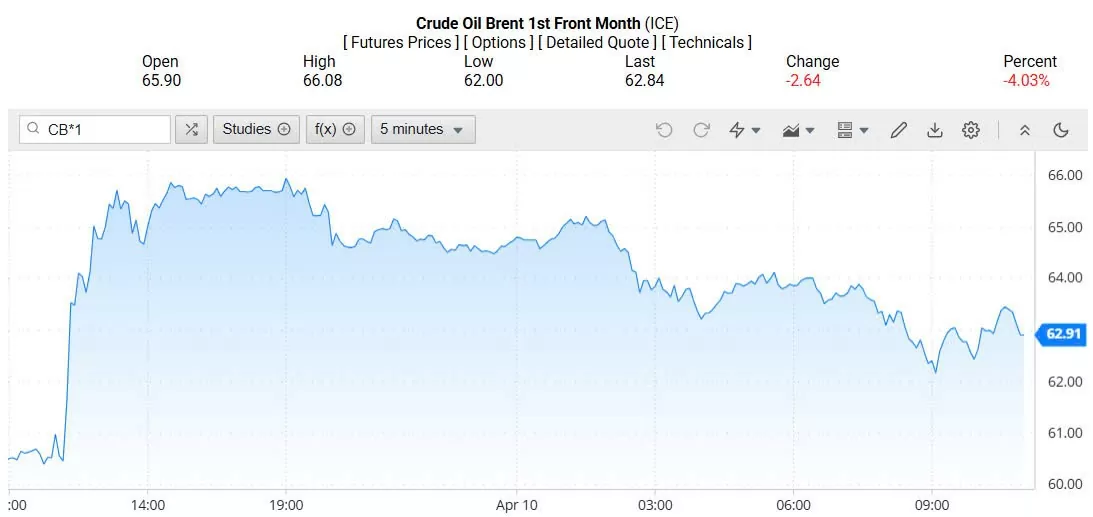Open the f(x) expressions menu
The height and width of the screenshot is (517, 1093).
tap(335, 129)
